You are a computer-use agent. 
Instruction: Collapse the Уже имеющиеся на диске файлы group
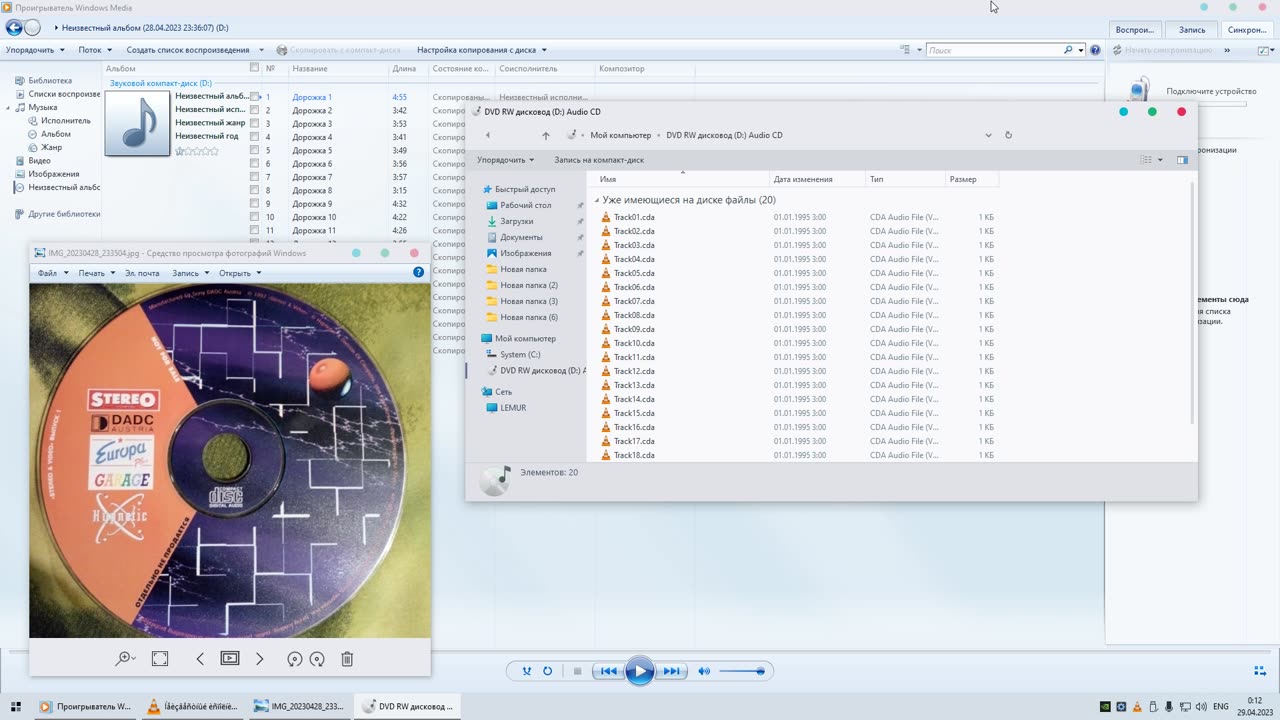(x=598, y=200)
